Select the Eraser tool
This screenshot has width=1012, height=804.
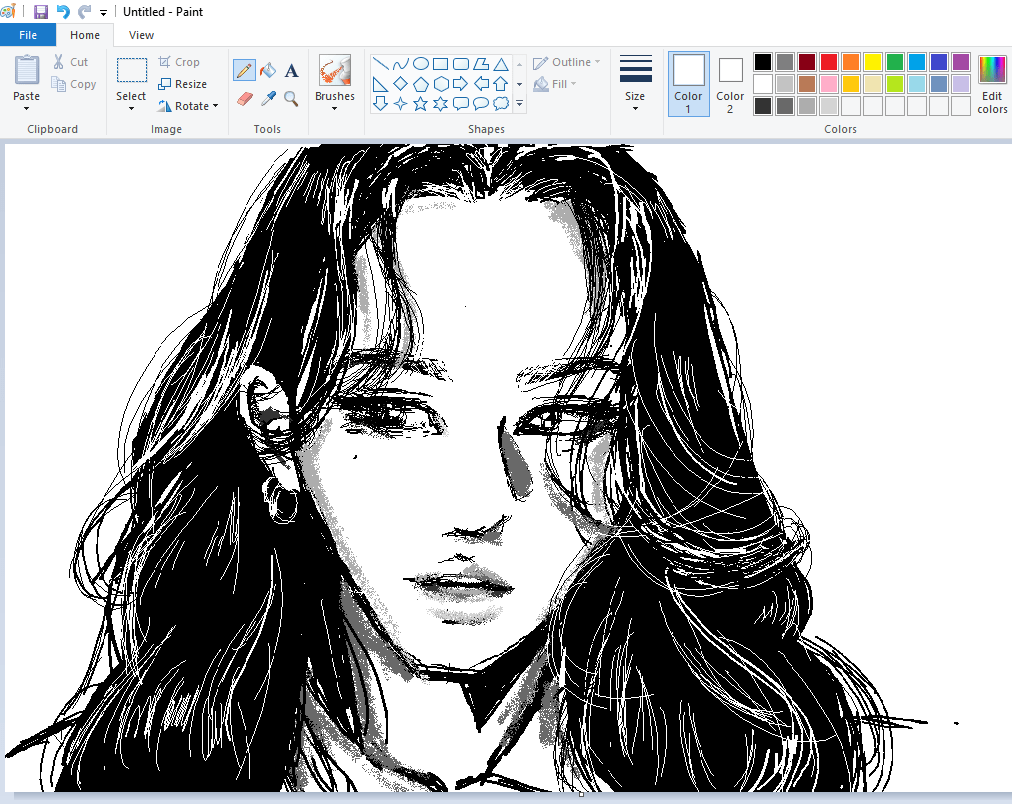point(243,99)
